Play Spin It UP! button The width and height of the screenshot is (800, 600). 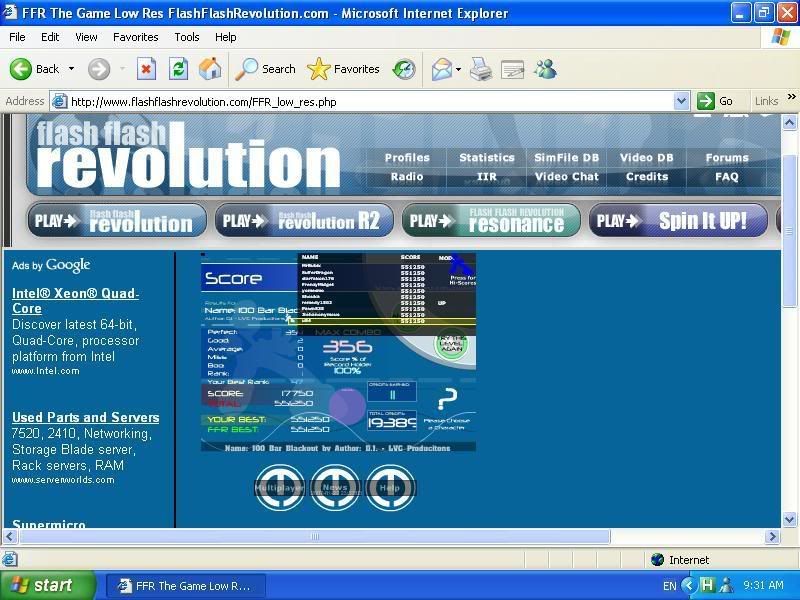click(x=679, y=220)
